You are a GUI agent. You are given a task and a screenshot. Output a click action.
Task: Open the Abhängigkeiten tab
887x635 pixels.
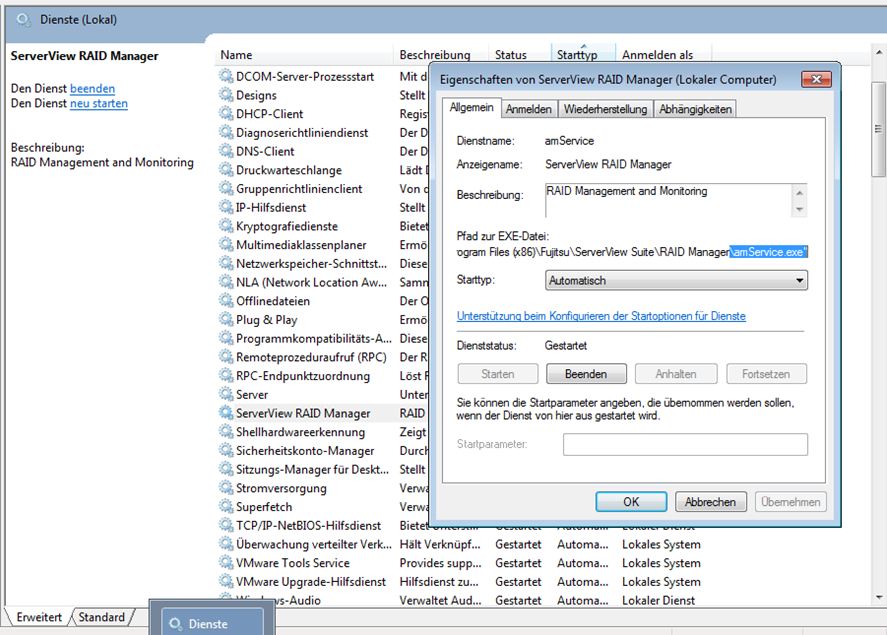pos(695,109)
